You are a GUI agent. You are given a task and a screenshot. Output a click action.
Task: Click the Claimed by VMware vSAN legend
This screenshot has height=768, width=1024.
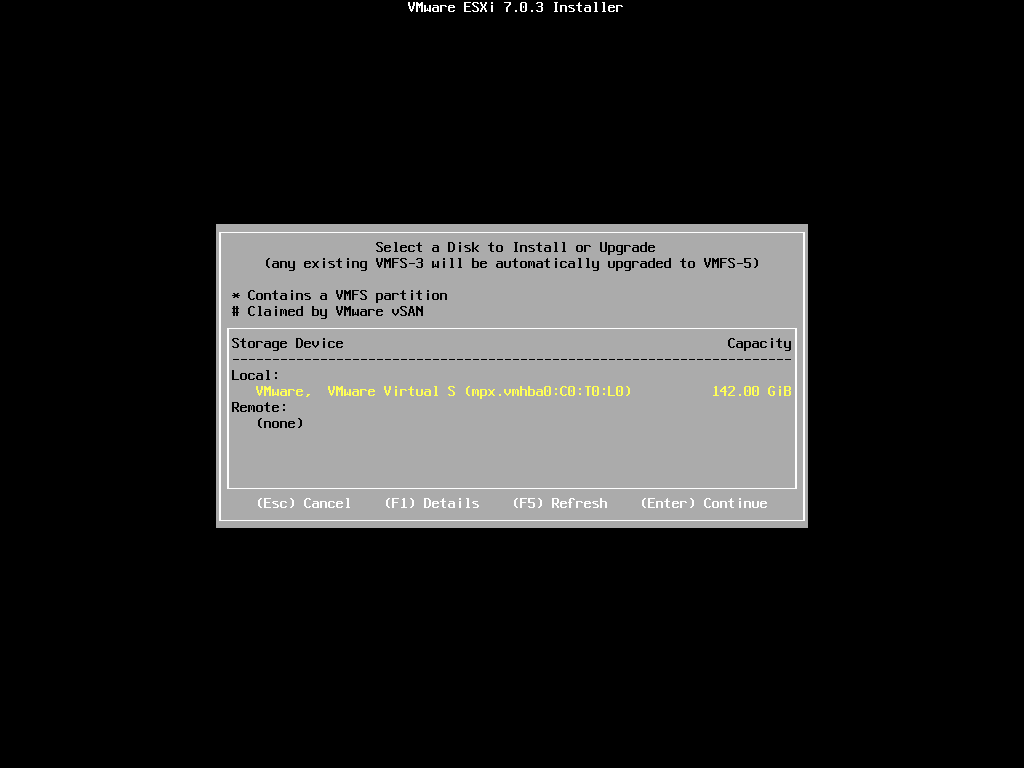click(327, 311)
